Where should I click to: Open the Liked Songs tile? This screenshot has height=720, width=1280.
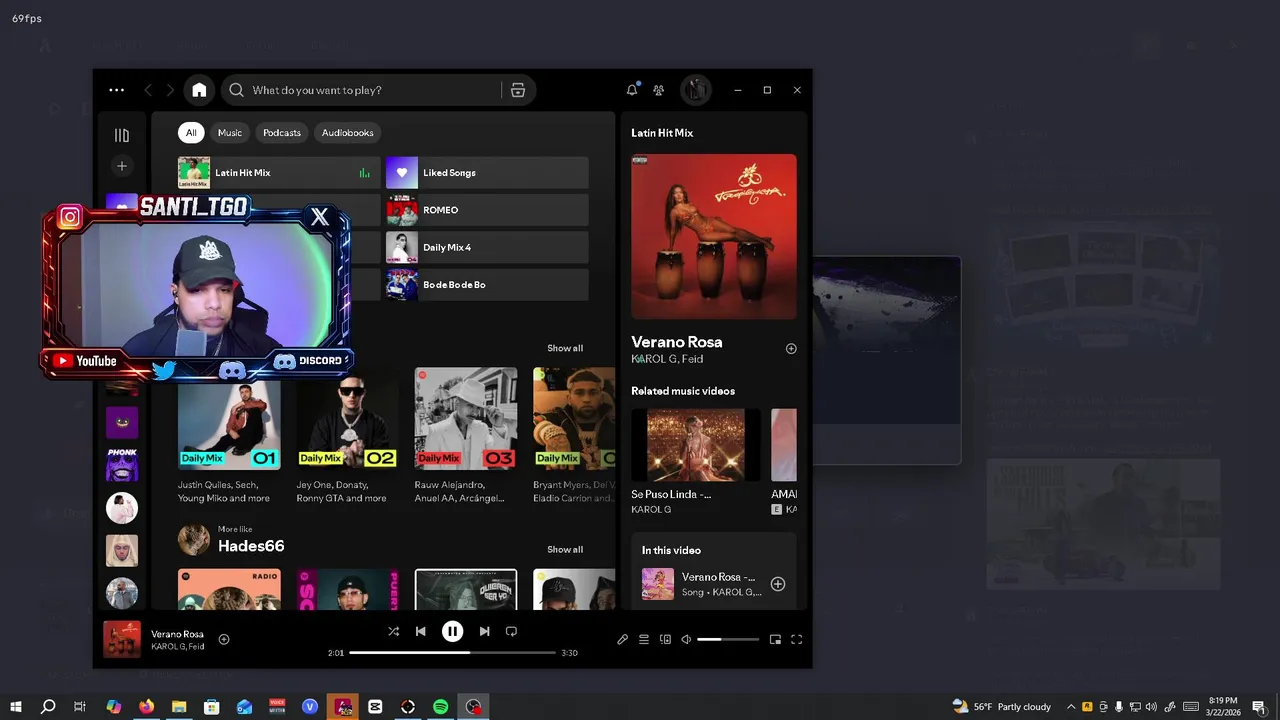(487, 173)
